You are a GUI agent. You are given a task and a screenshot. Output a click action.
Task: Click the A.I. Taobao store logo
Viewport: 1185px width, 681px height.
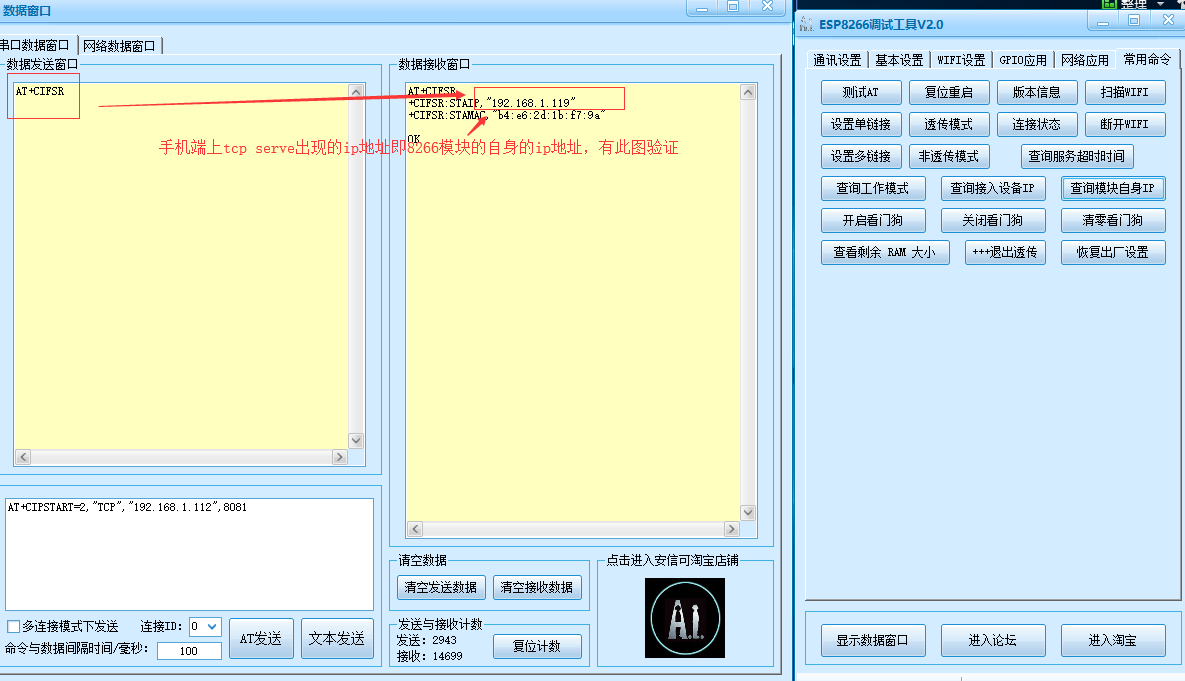click(x=685, y=618)
